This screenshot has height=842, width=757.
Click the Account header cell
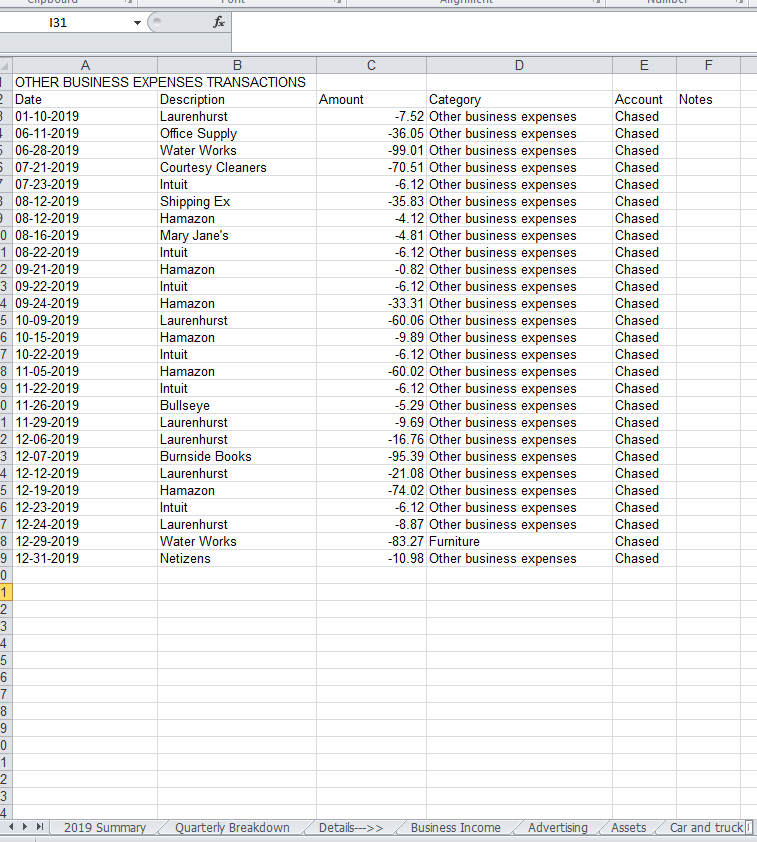tap(644, 99)
